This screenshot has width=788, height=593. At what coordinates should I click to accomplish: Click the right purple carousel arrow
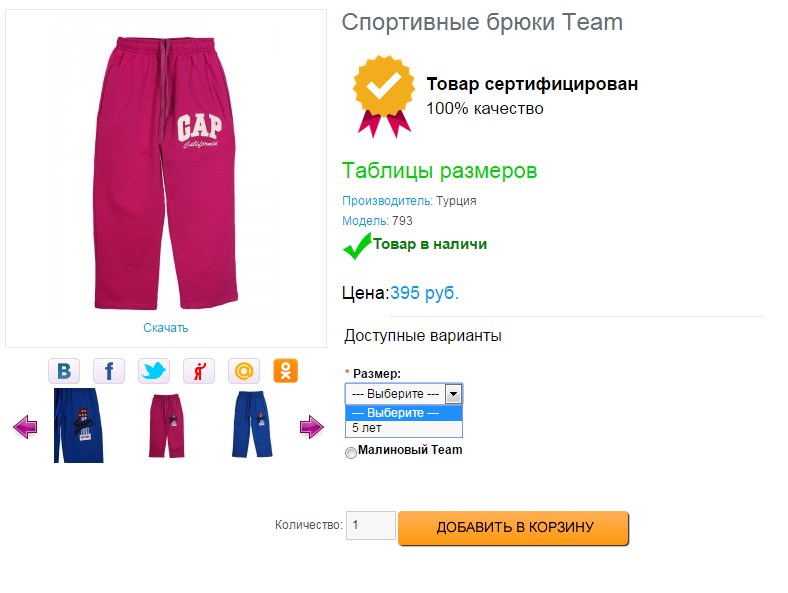[x=312, y=427]
